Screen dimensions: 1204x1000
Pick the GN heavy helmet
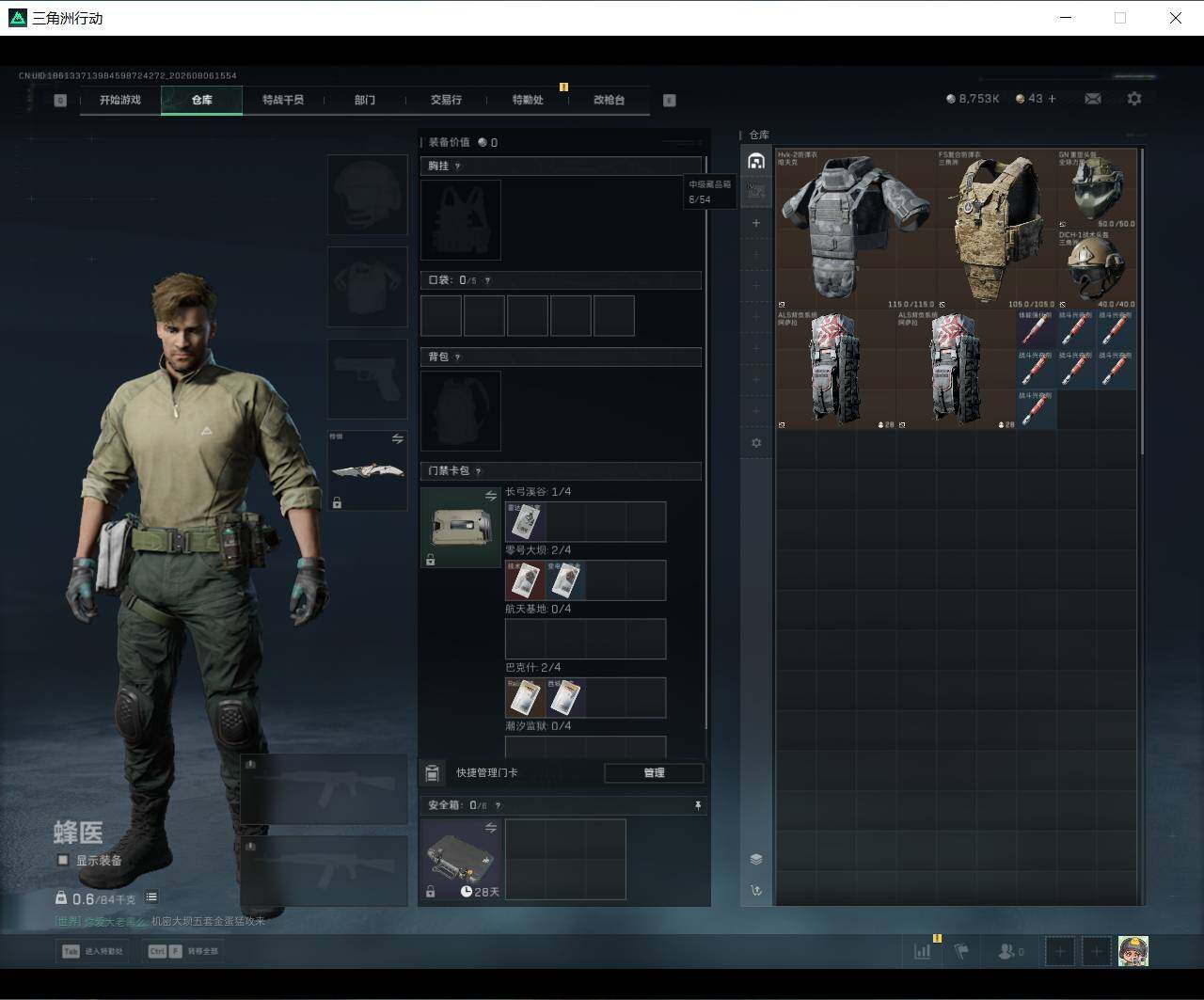1097,188
